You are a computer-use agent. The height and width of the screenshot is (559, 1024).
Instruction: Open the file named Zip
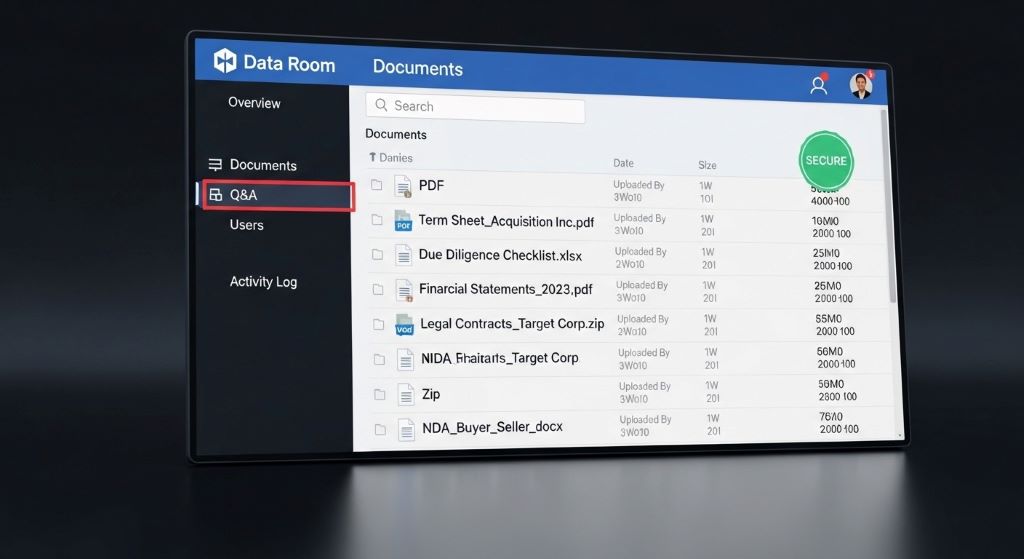[431, 394]
